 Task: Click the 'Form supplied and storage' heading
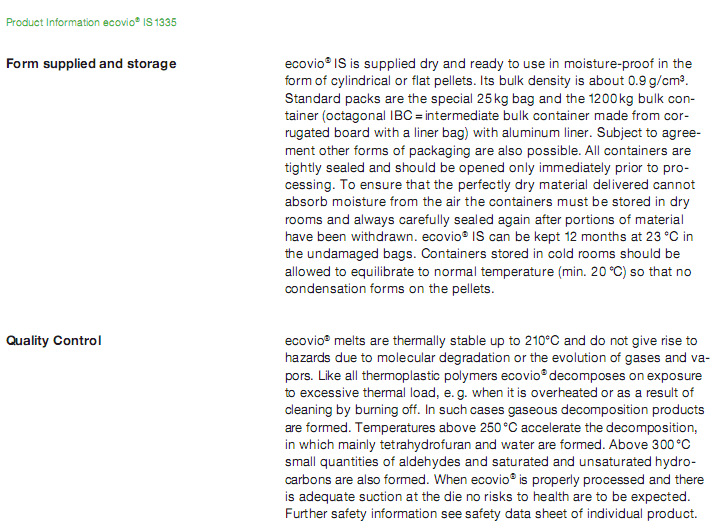pyautogui.click(x=91, y=64)
